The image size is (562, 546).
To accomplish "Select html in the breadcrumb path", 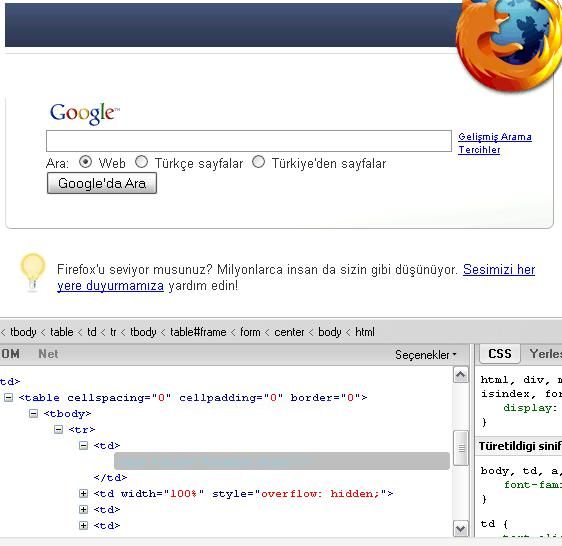I will (365, 332).
